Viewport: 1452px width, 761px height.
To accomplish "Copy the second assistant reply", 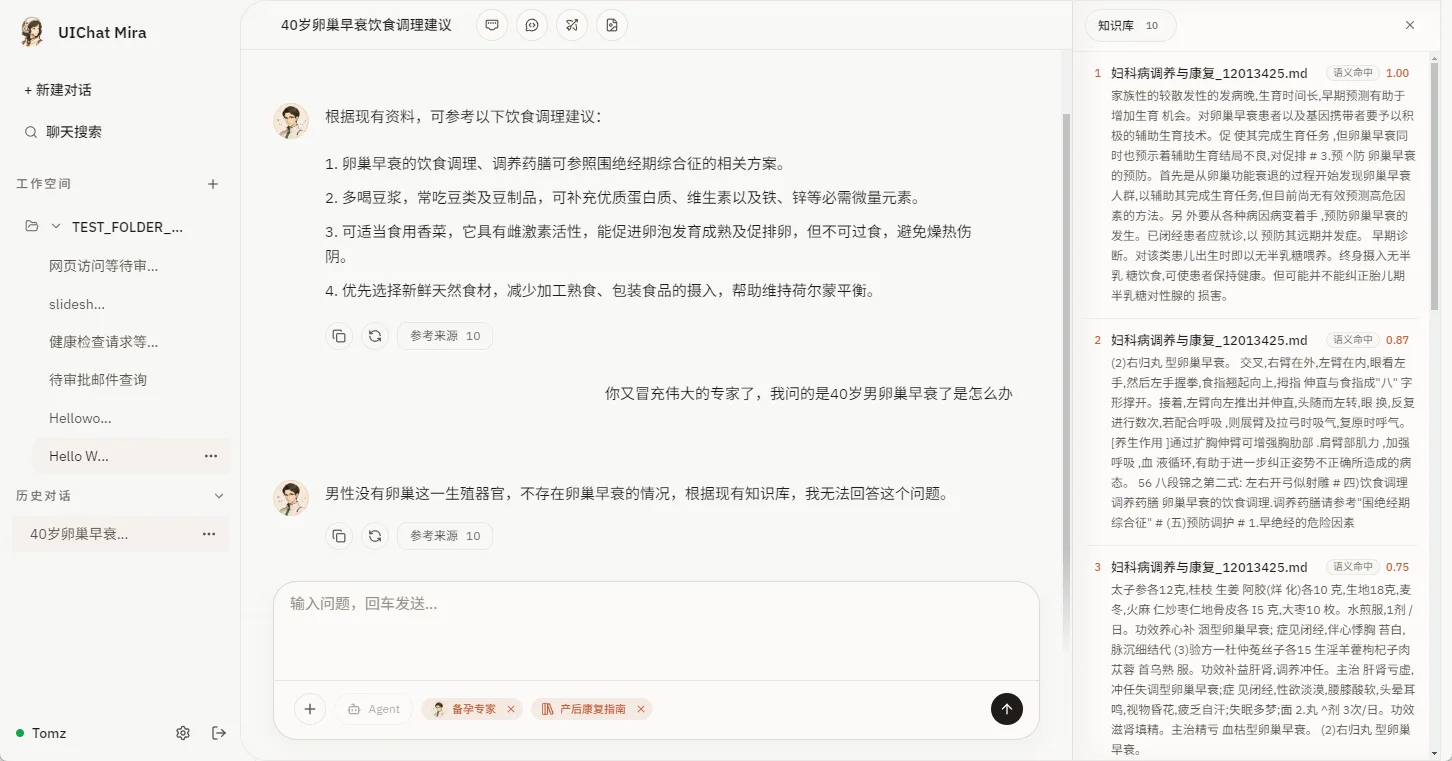I will (339, 536).
